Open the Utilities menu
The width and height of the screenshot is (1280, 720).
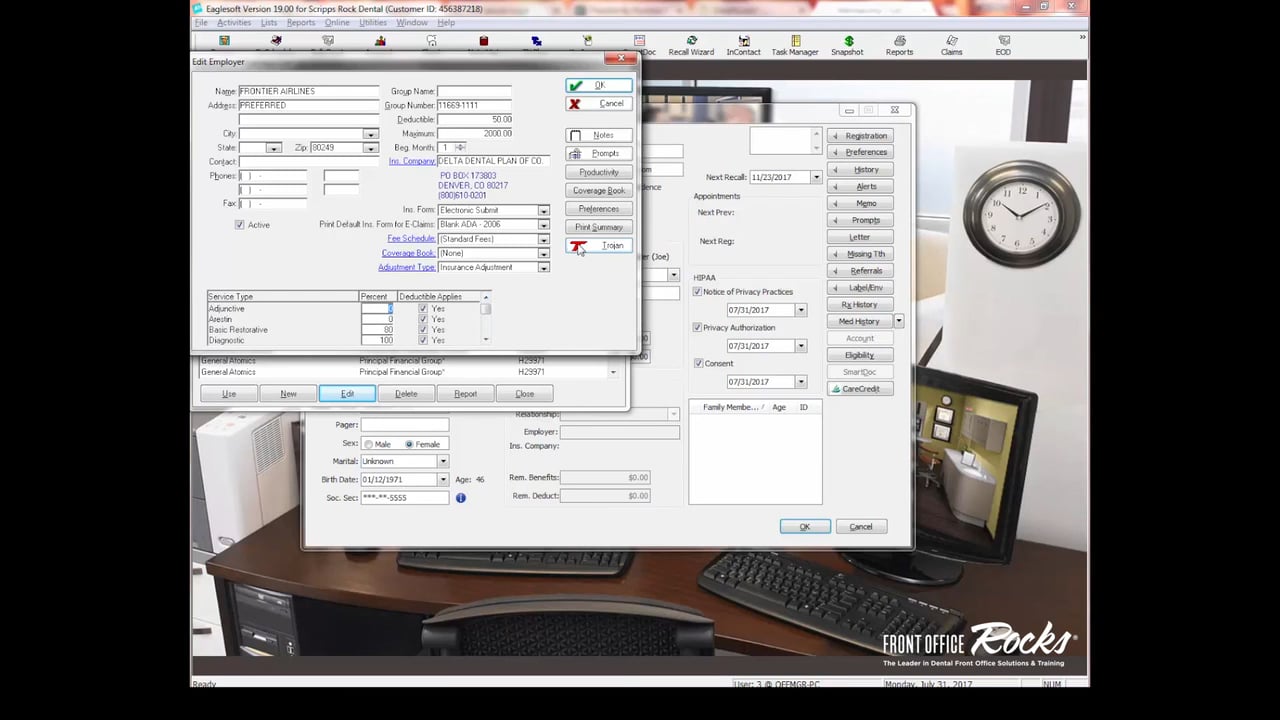tap(373, 23)
